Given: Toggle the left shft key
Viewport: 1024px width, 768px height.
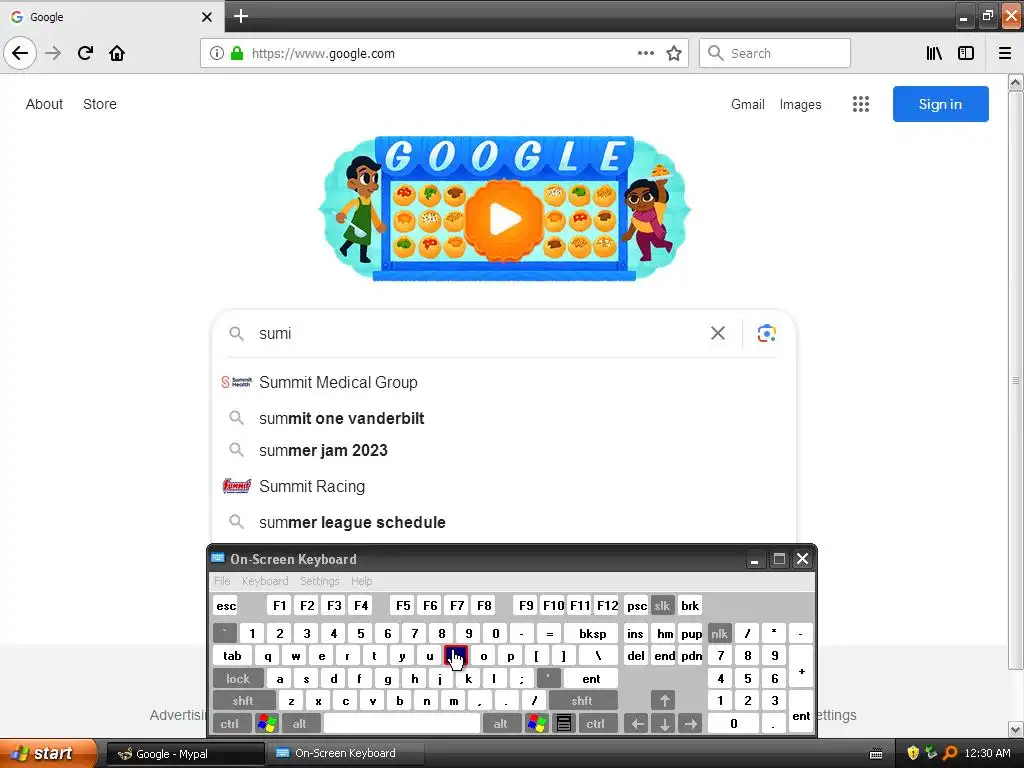Looking at the screenshot, I should pyautogui.click(x=243, y=701).
